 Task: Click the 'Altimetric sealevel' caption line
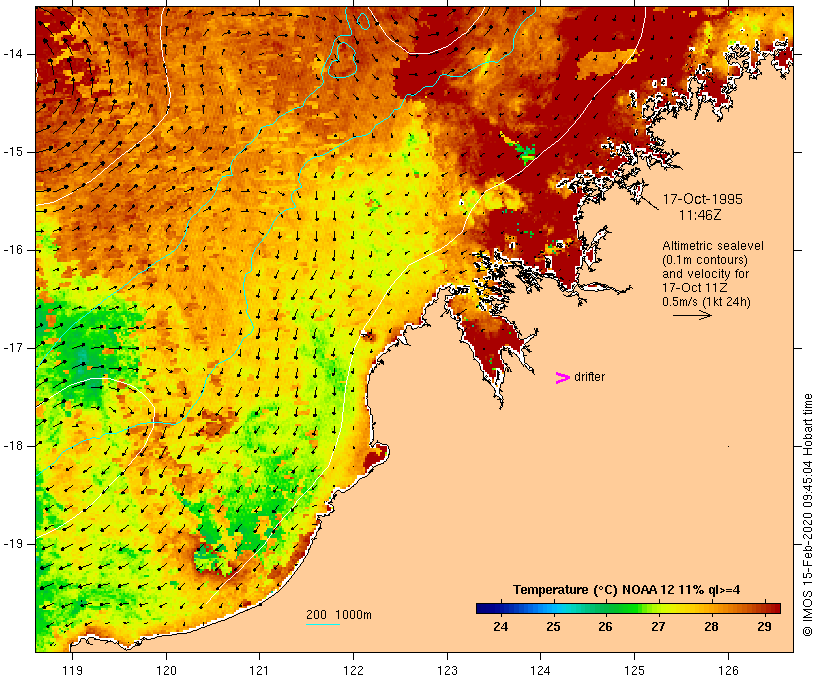(x=713, y=245)
